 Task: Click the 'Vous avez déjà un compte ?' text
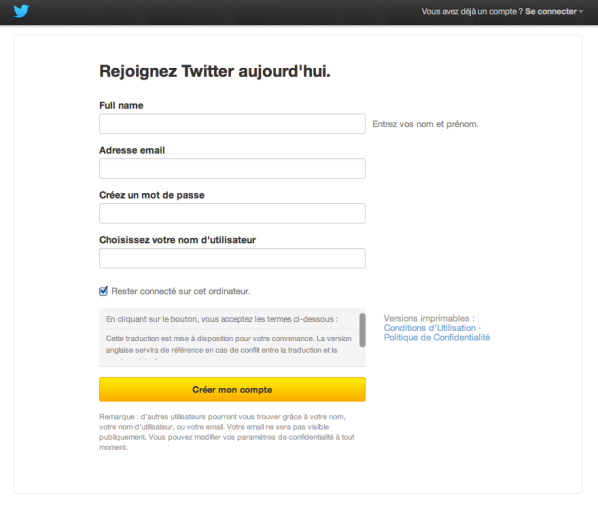tap(472, 11)
